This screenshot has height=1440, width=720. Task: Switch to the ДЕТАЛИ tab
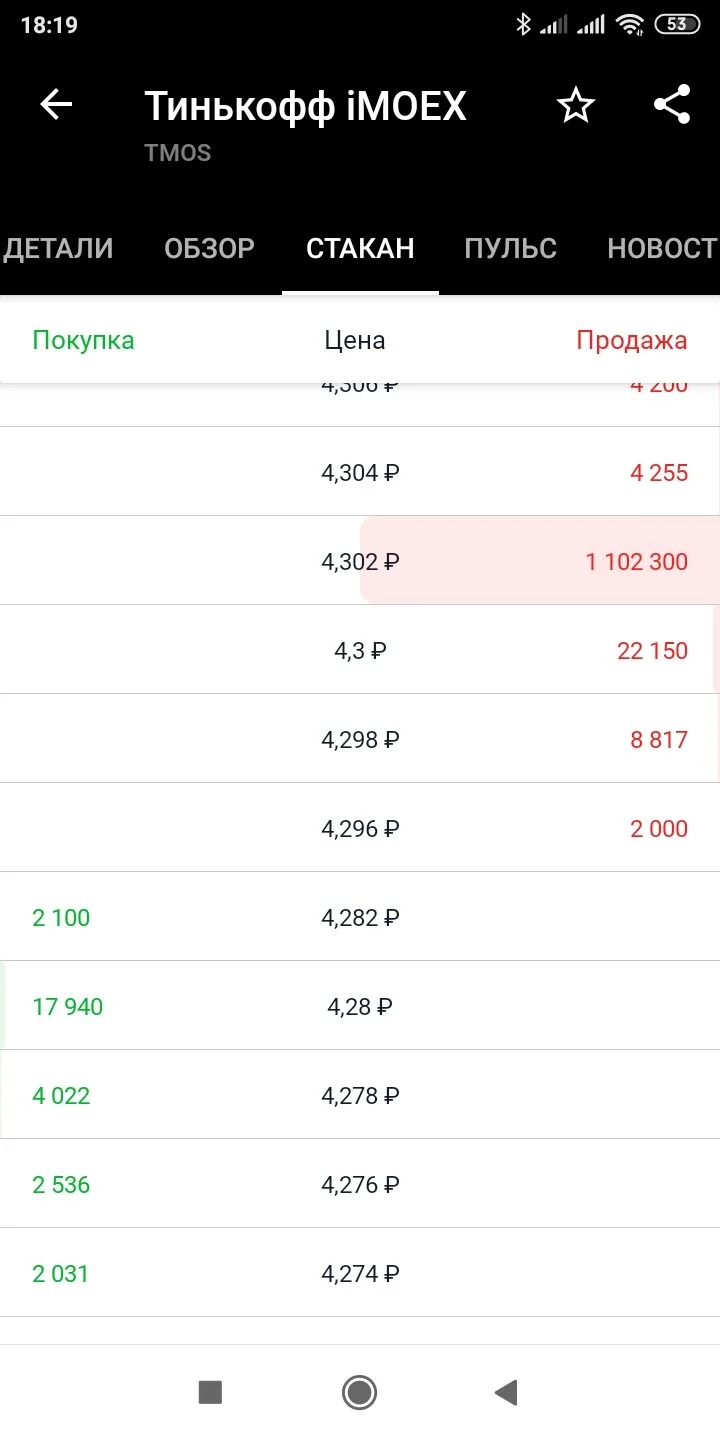tap(58, 248)
